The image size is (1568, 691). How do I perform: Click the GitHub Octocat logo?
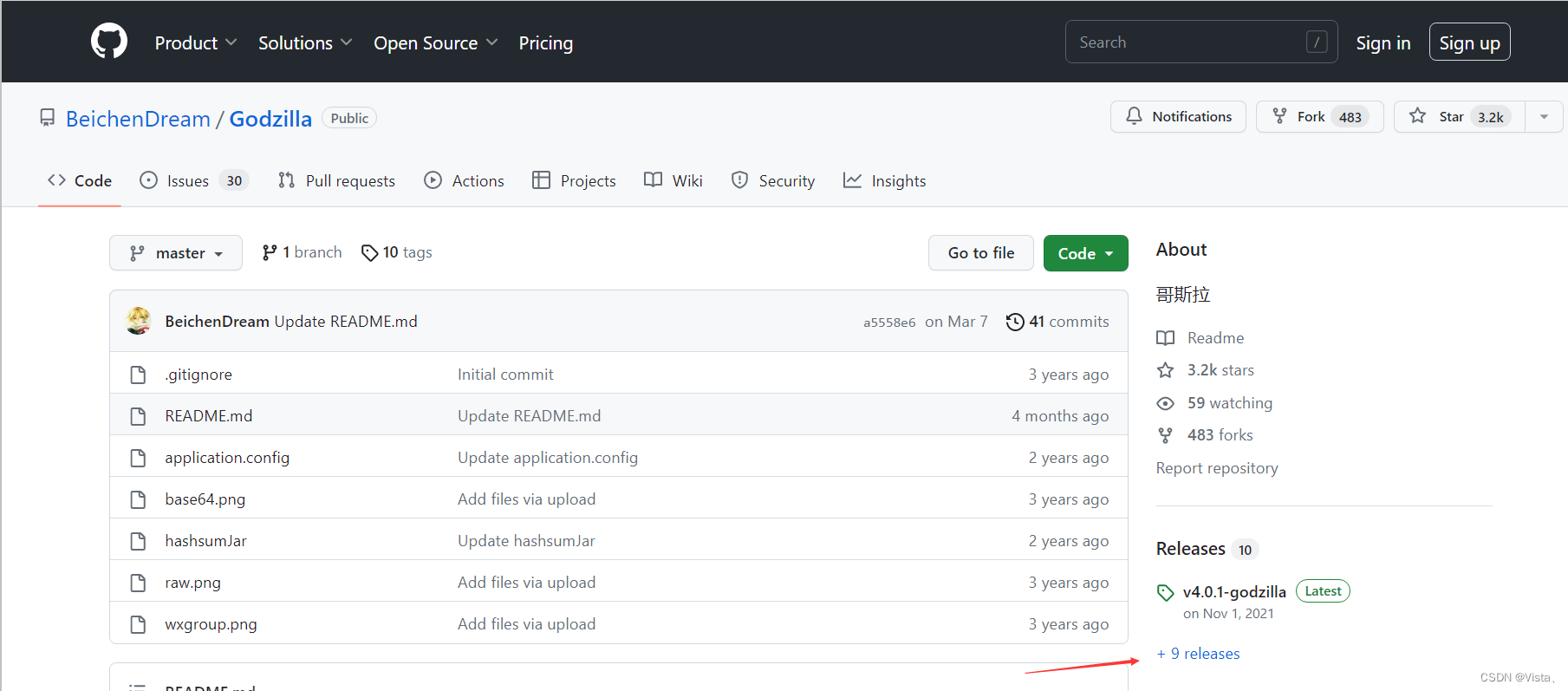tap(109, 42)
